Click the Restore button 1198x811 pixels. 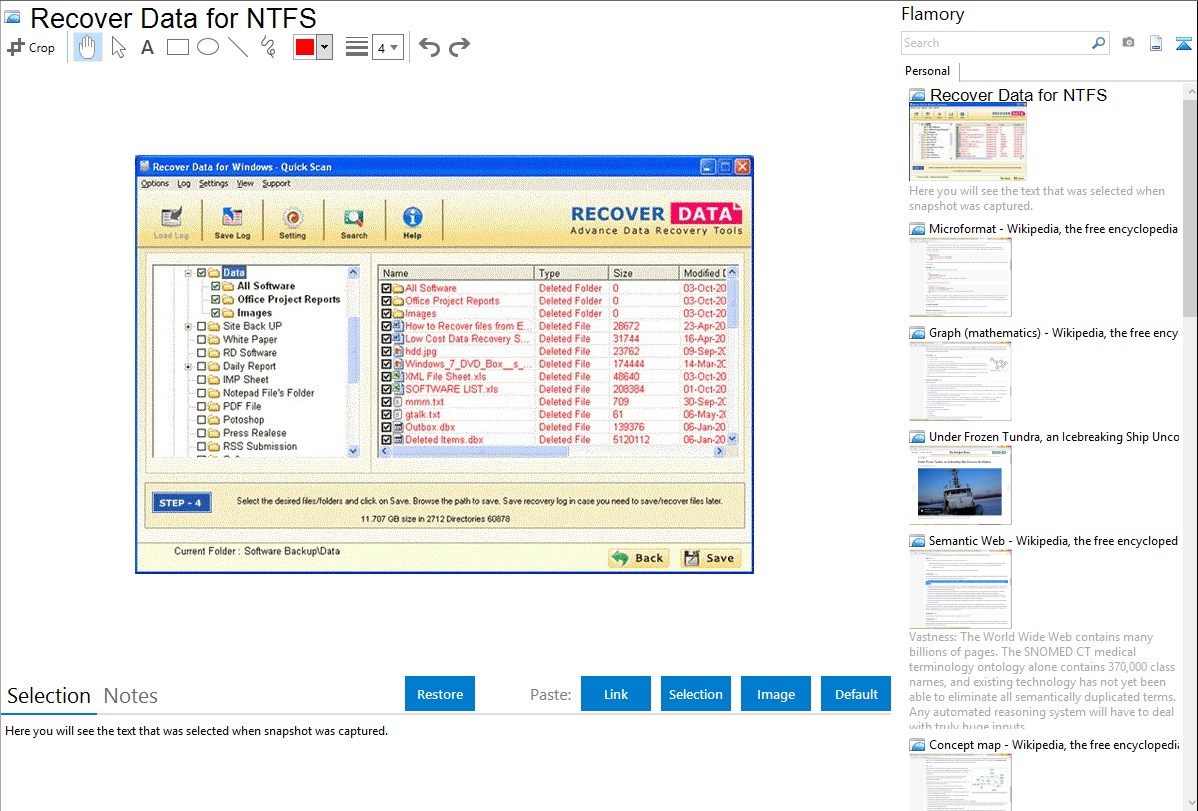(440, 694)
